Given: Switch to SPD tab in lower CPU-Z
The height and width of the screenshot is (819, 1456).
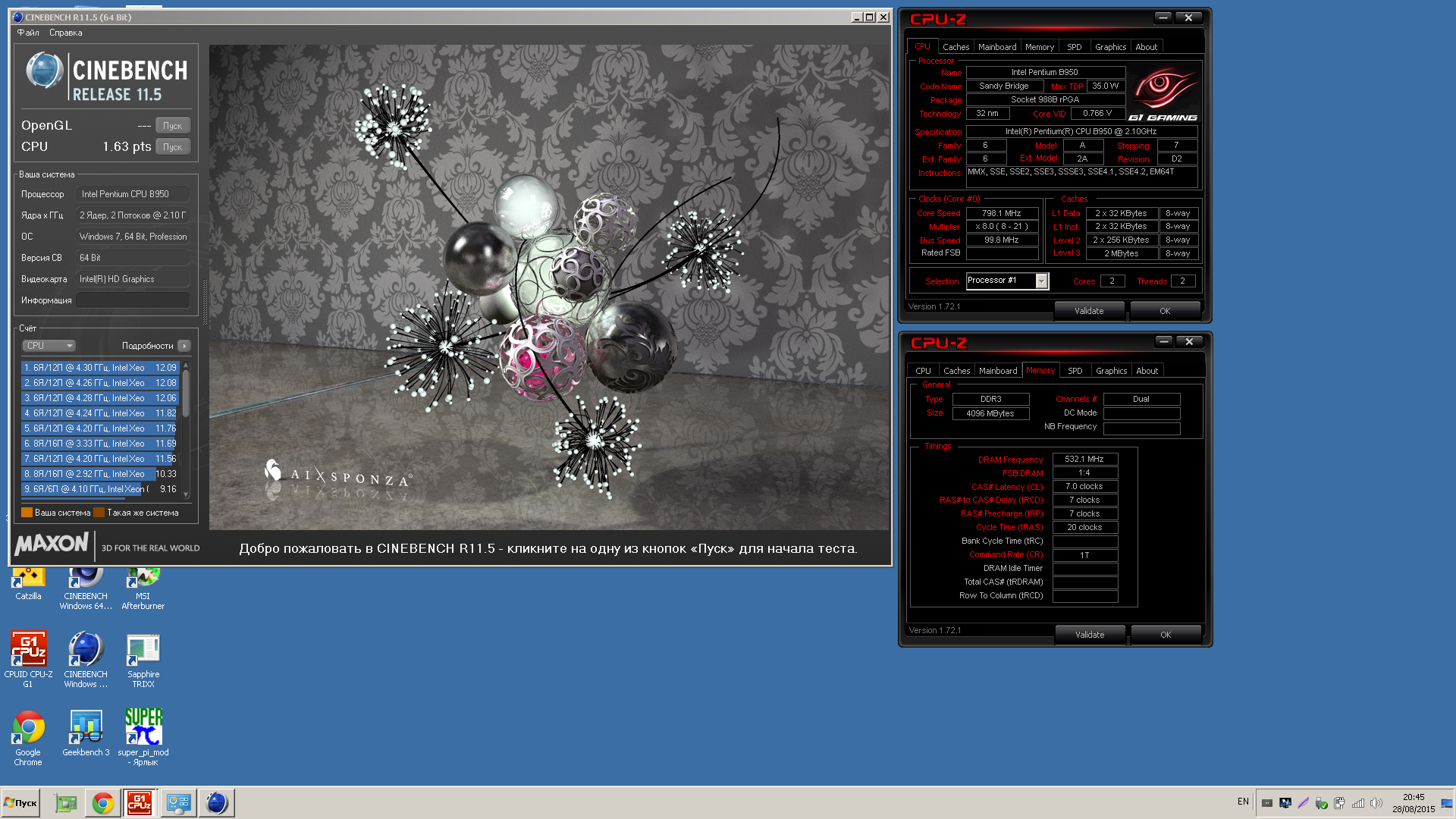Looking at the screenshot, I should click(1075, 371).
